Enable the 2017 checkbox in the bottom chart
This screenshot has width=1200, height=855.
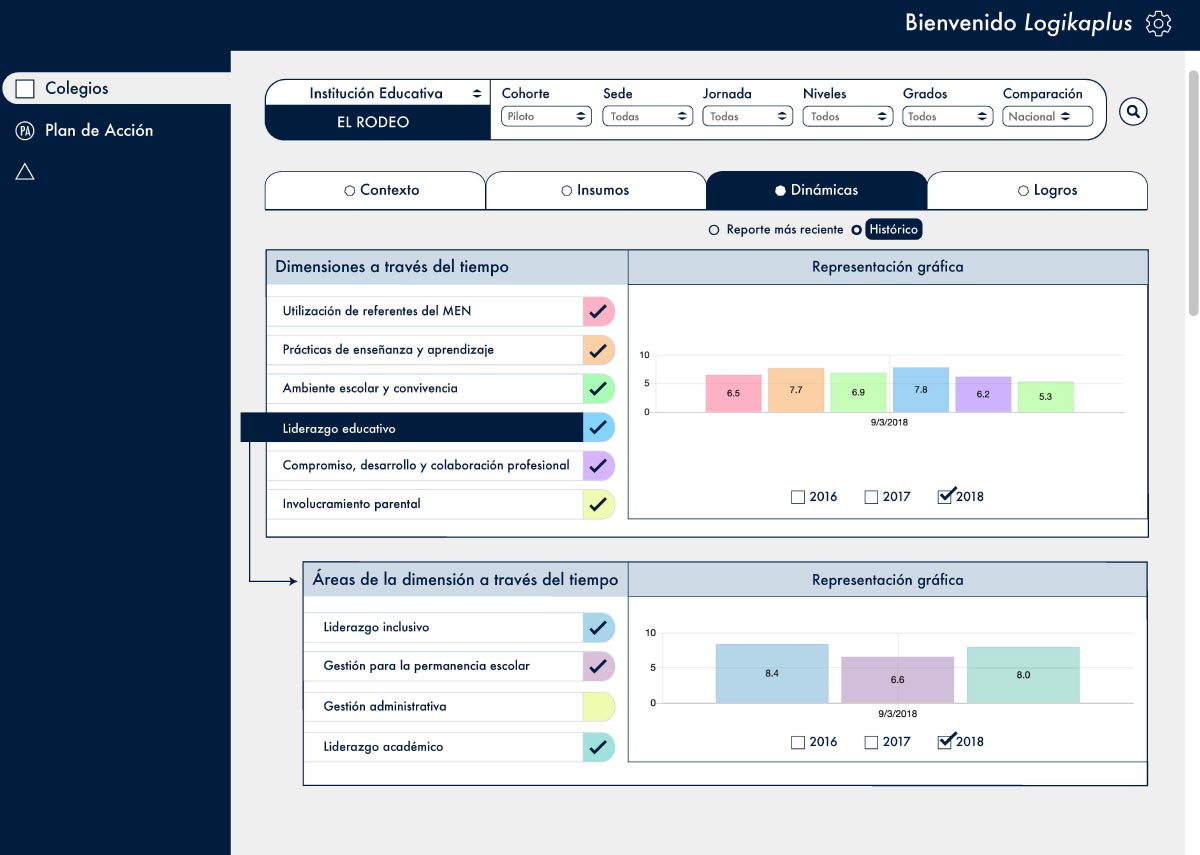(871, 742)
